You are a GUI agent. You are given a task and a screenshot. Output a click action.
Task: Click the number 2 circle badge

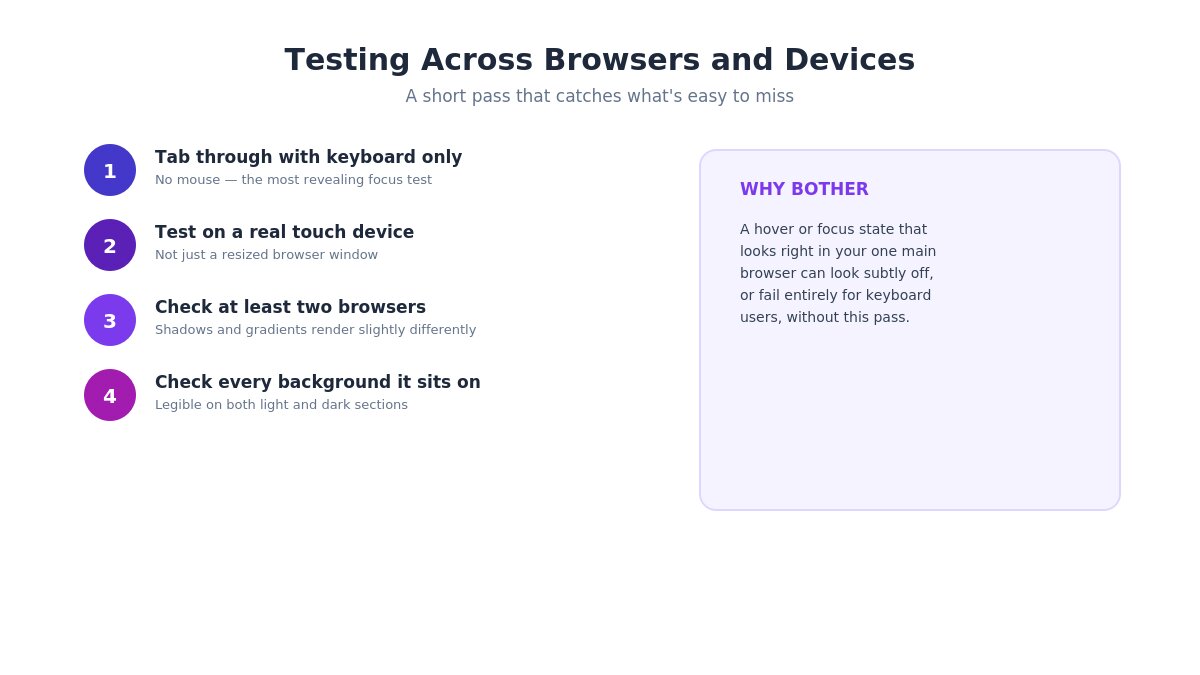pyautogui.click(x=110, y=245)
